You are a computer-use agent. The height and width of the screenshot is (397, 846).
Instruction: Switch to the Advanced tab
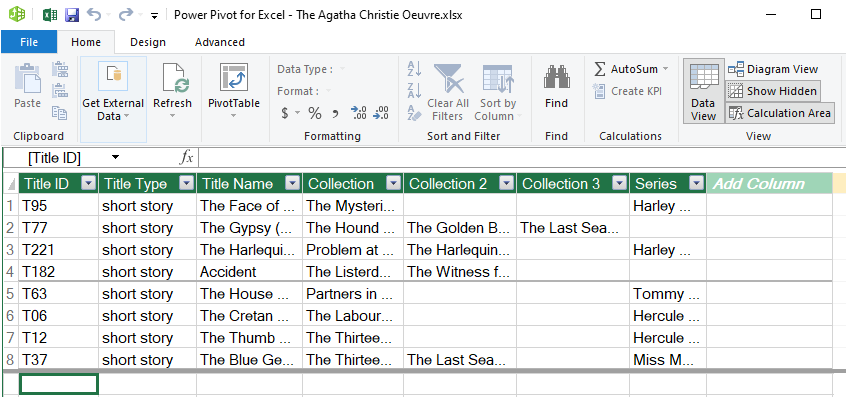(x=220, y=42)
